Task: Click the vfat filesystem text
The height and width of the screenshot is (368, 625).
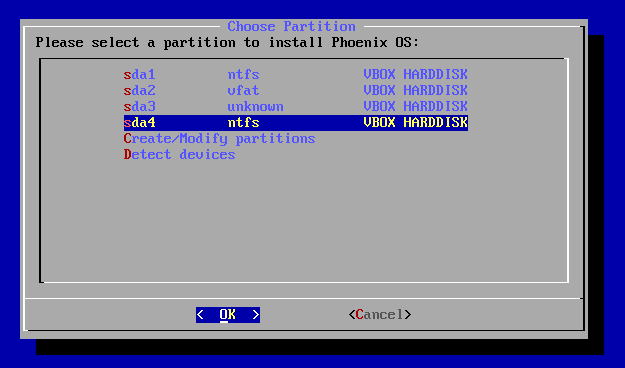Action: 243,91
